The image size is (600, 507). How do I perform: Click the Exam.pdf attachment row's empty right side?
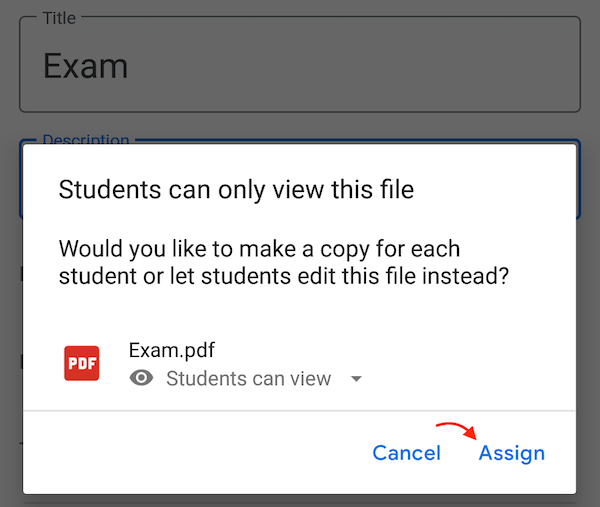[467, 364]
